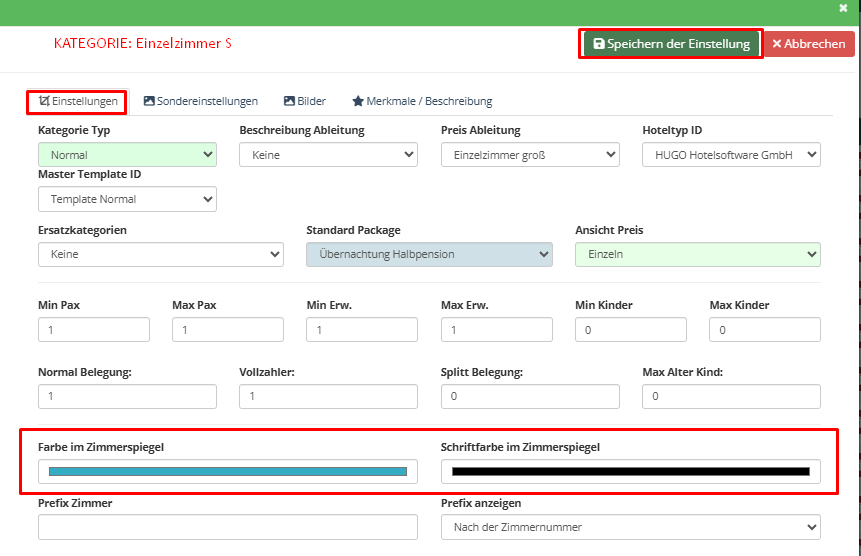
Task: Open the Standard Package dropdown
Action: [429, 254]
